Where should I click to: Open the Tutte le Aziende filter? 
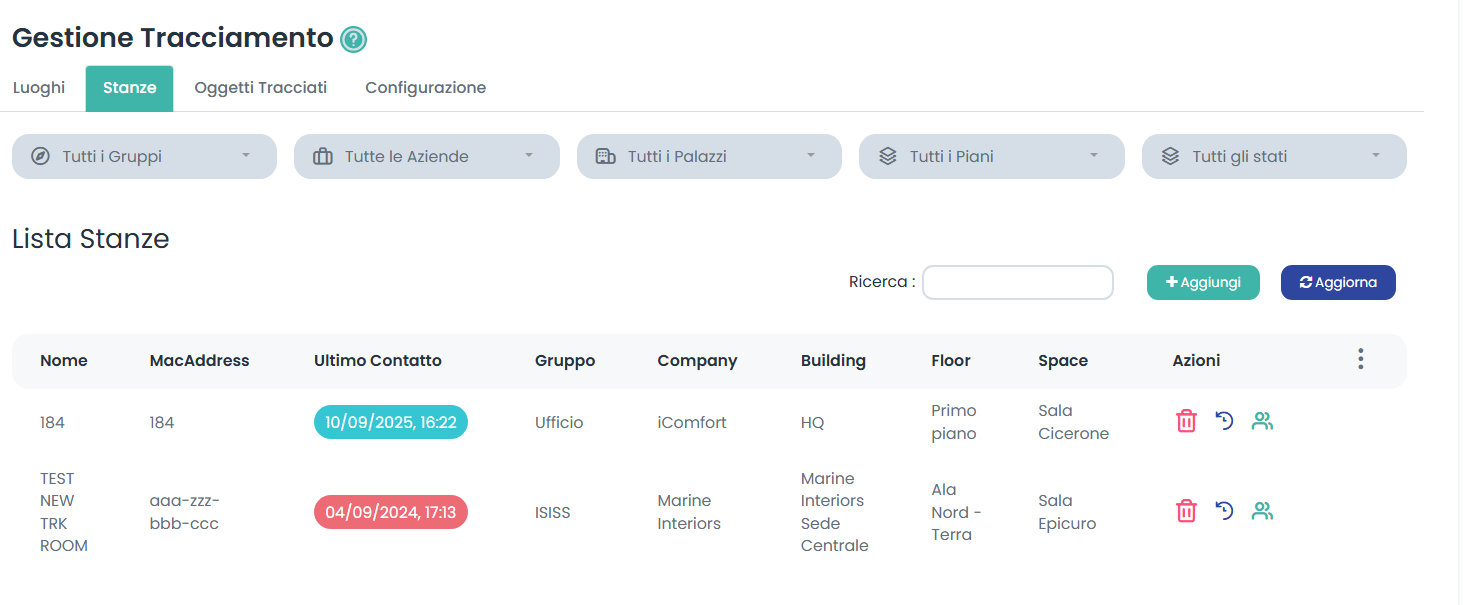click(x=426, y=157)
